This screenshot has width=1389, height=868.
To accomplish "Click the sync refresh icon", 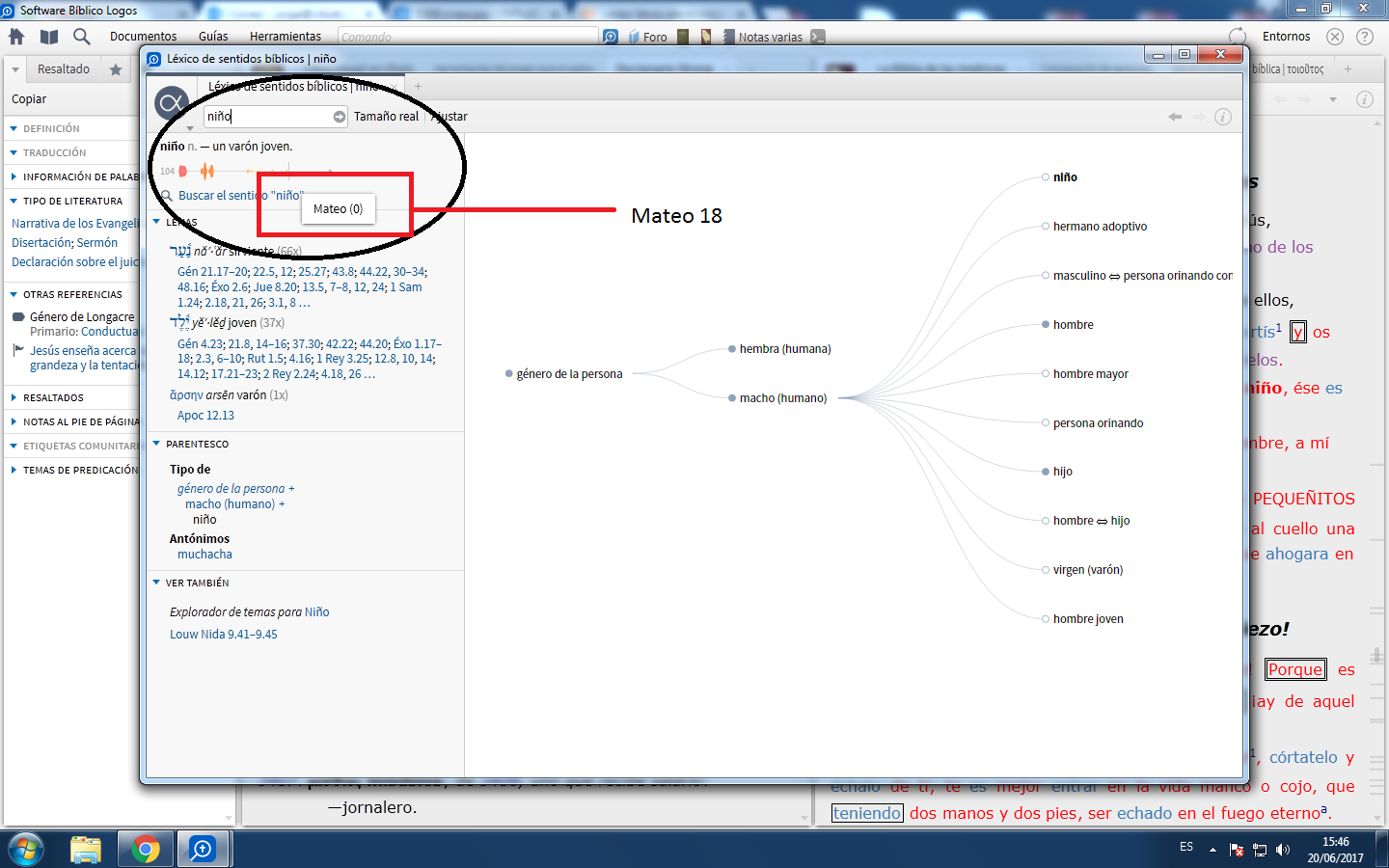I will pyautogui.click(x=1238, y=37).
